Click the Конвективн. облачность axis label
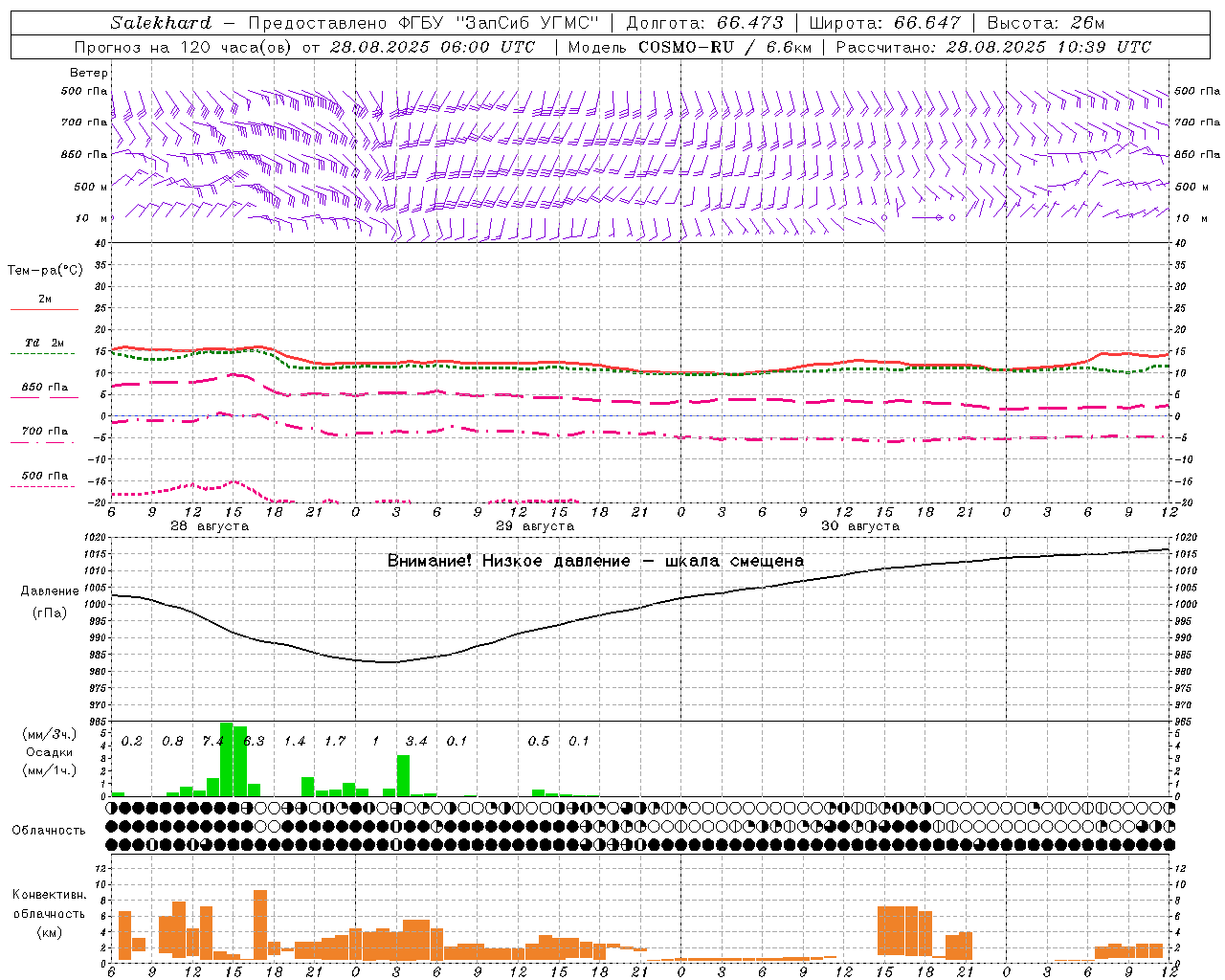Image resolution: width=1225 pixels, height=980 pixels. point(49,913)
